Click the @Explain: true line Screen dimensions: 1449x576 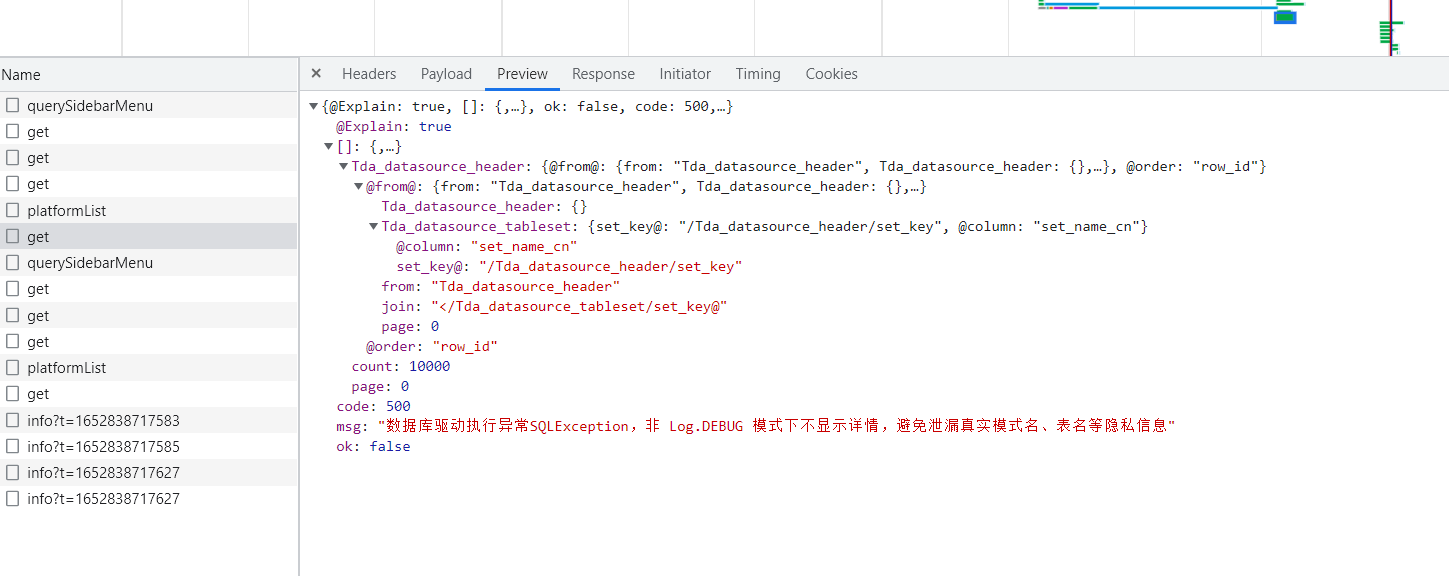(393, 127)
